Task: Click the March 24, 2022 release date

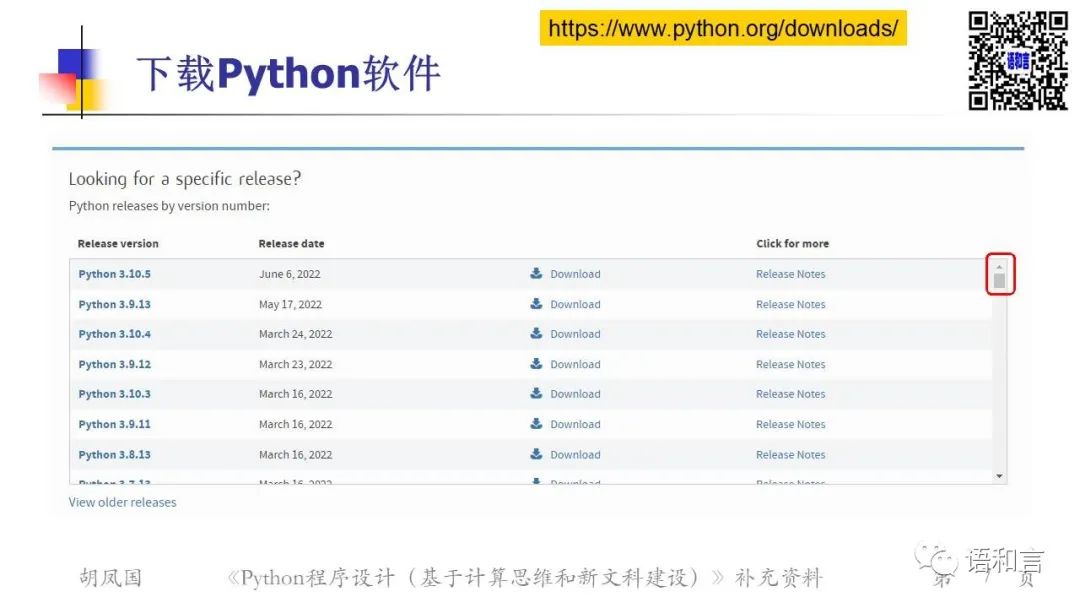Action: tap(295, 334)
